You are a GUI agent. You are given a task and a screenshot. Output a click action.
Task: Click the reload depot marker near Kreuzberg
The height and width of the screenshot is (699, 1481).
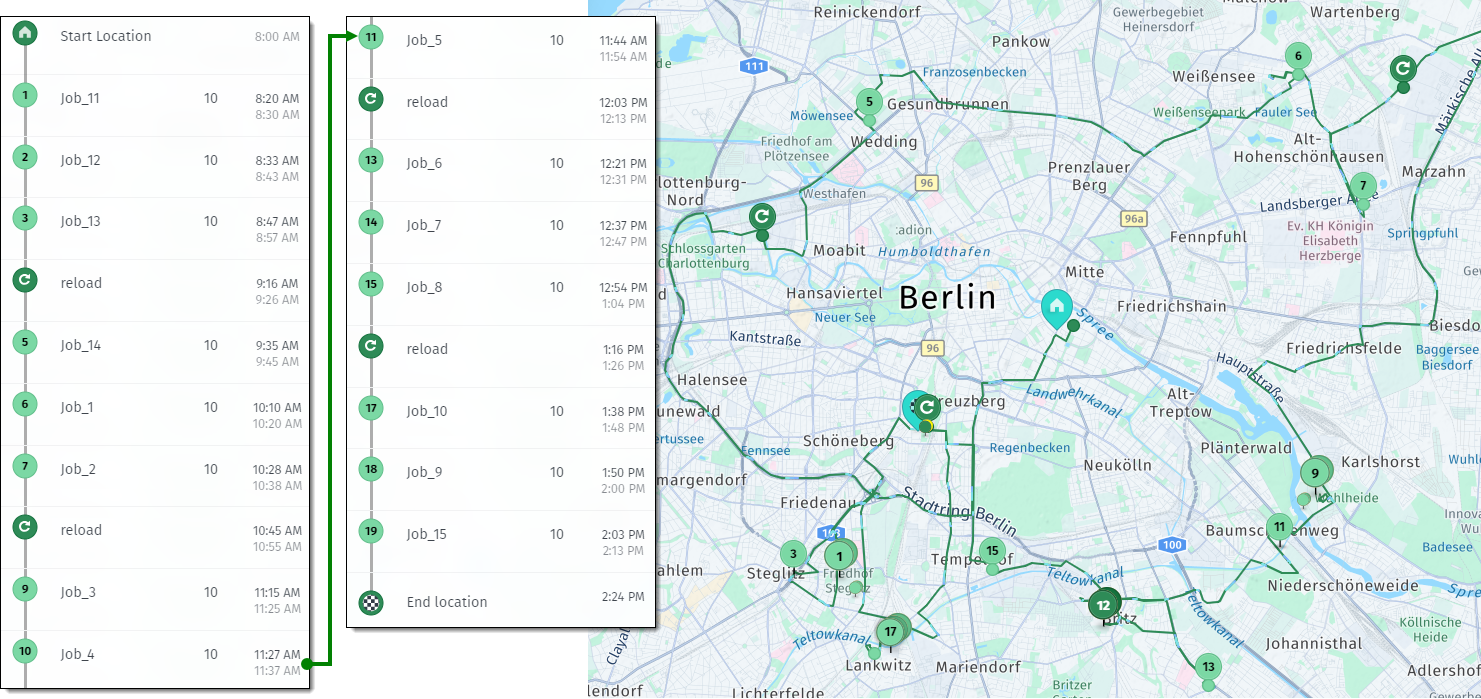[928, 405]
